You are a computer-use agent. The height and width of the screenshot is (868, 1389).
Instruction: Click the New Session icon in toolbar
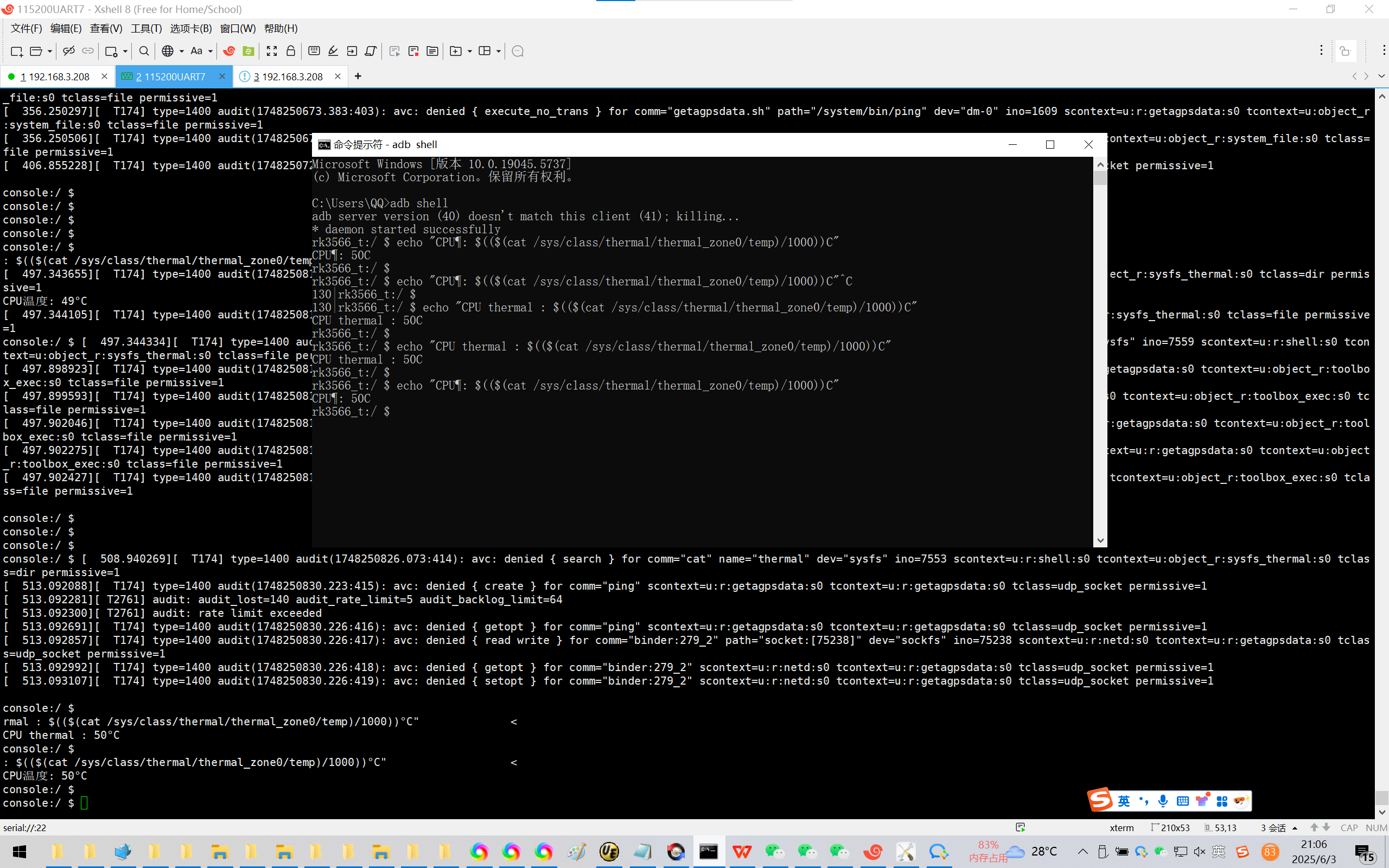pyautogui.click(x=16, y=51)
